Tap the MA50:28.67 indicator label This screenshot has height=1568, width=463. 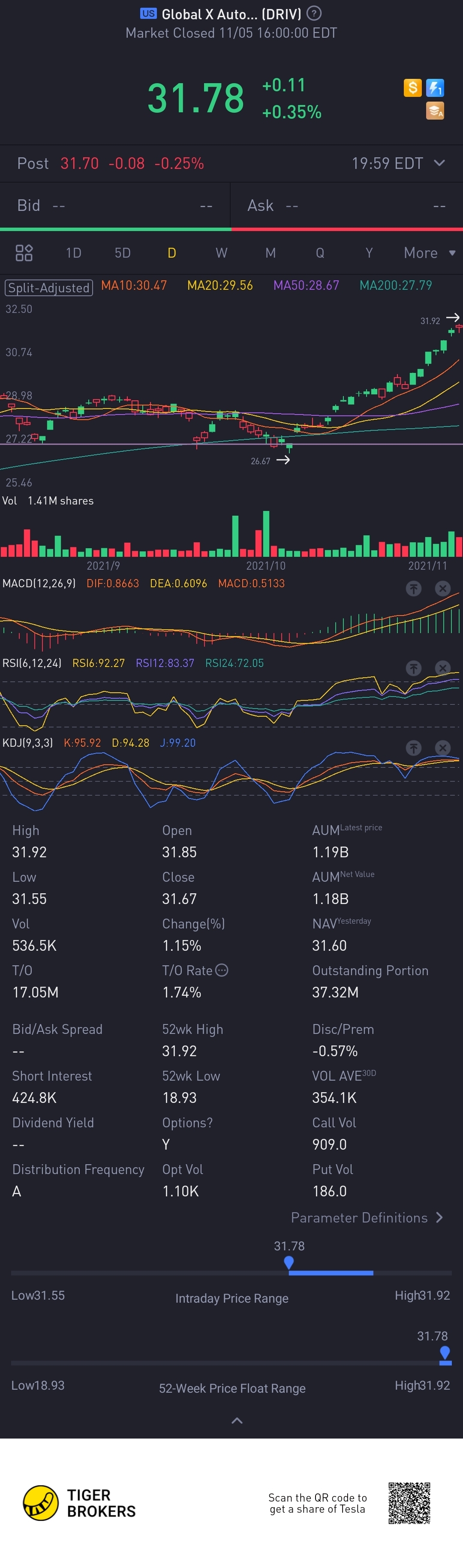306,285
